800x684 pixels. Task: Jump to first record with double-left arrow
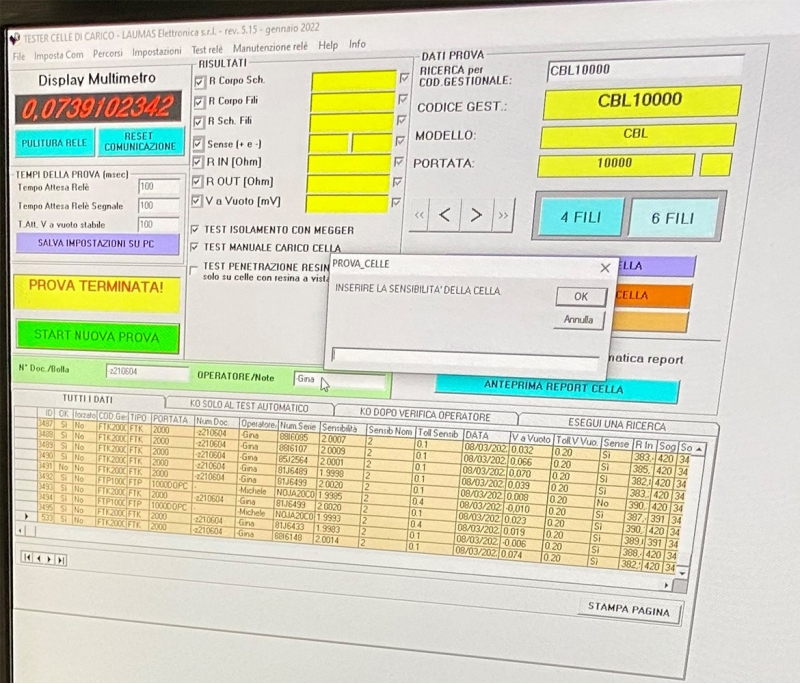419,214
